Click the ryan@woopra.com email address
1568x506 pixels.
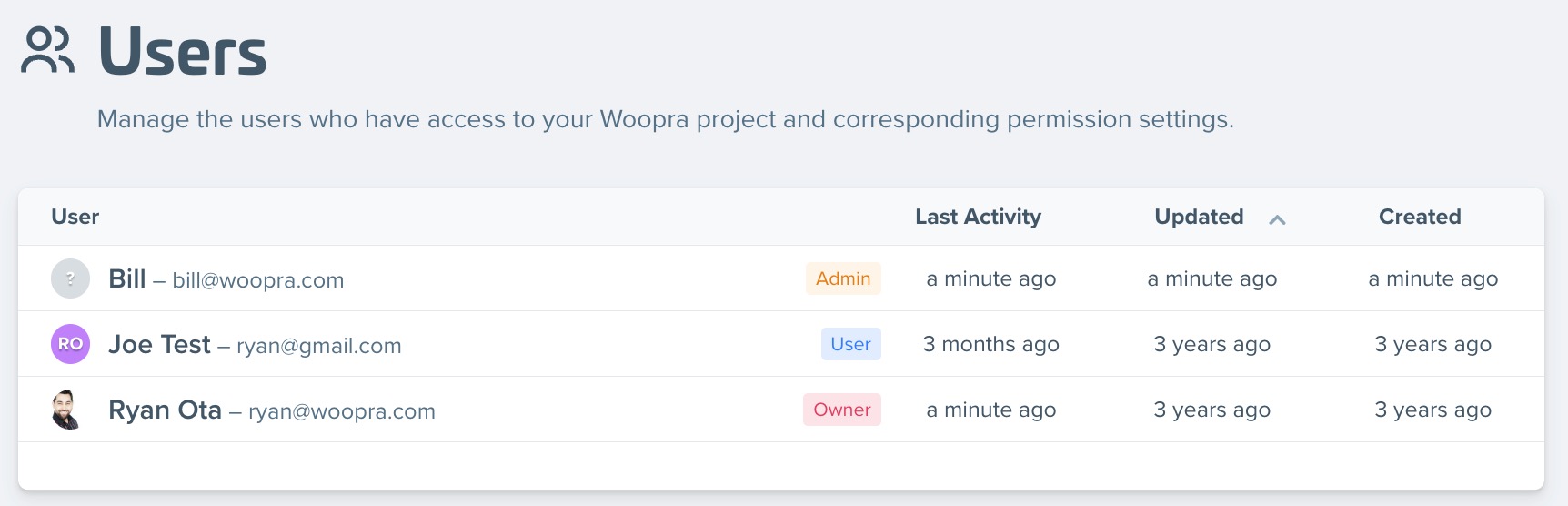click(341, 411)
